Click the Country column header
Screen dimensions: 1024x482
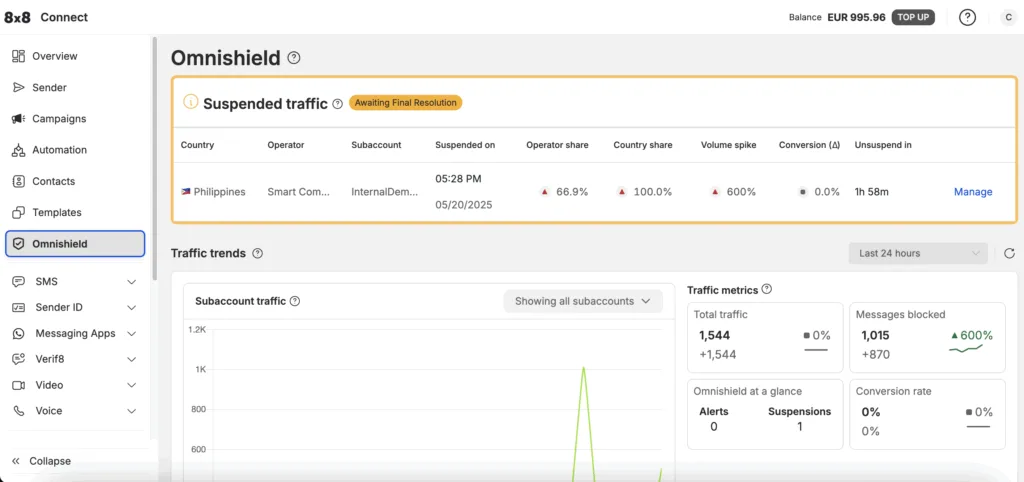tap(197, 145)
